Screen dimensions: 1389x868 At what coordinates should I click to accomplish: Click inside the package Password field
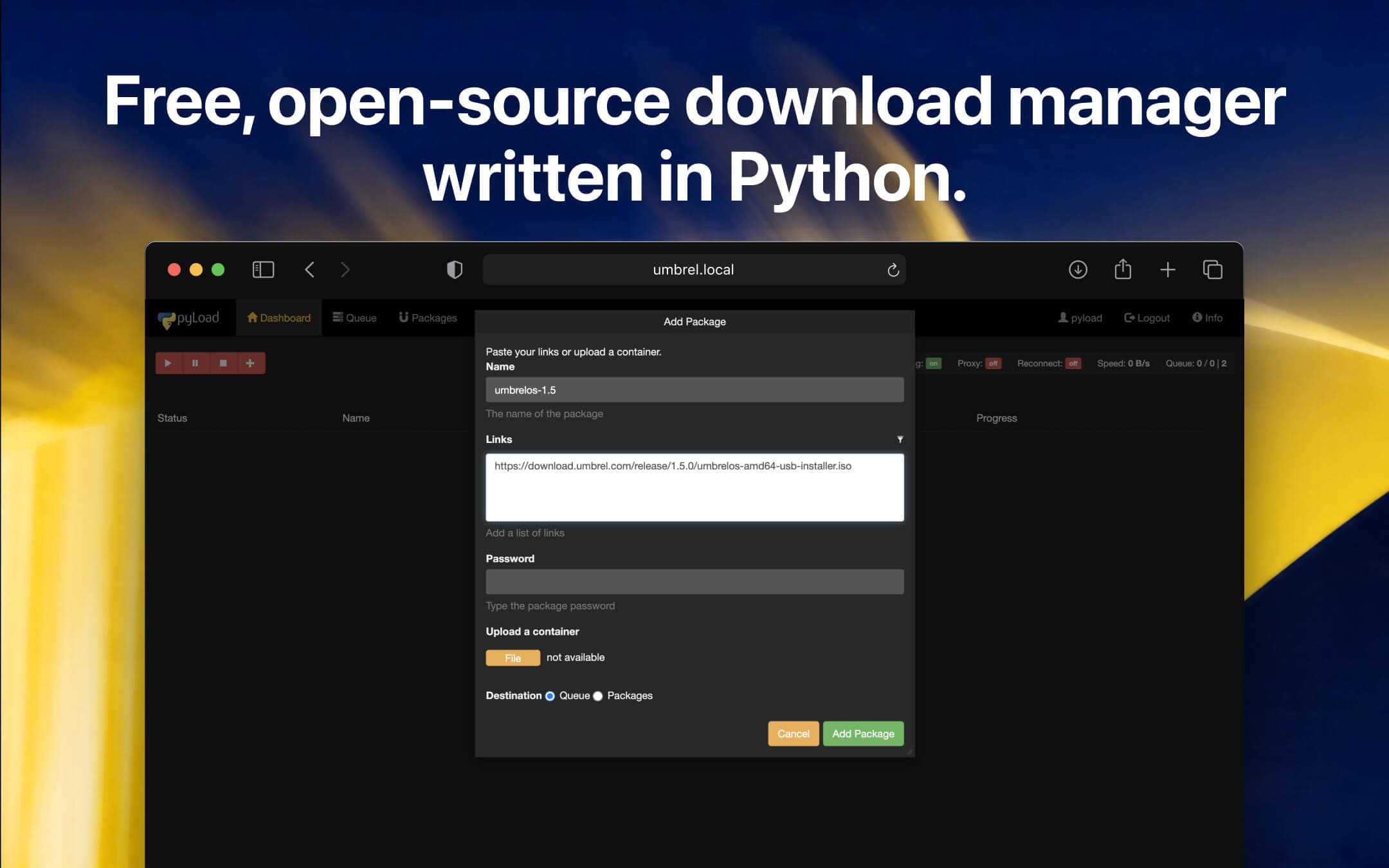[694, 581]
